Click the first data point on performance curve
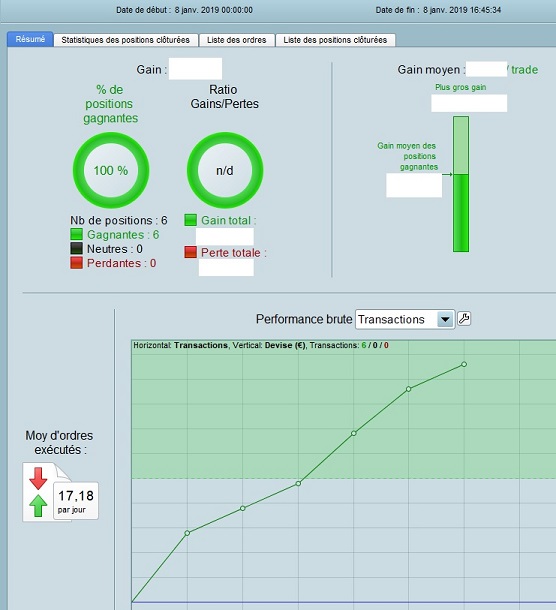 tap(187, 533)
